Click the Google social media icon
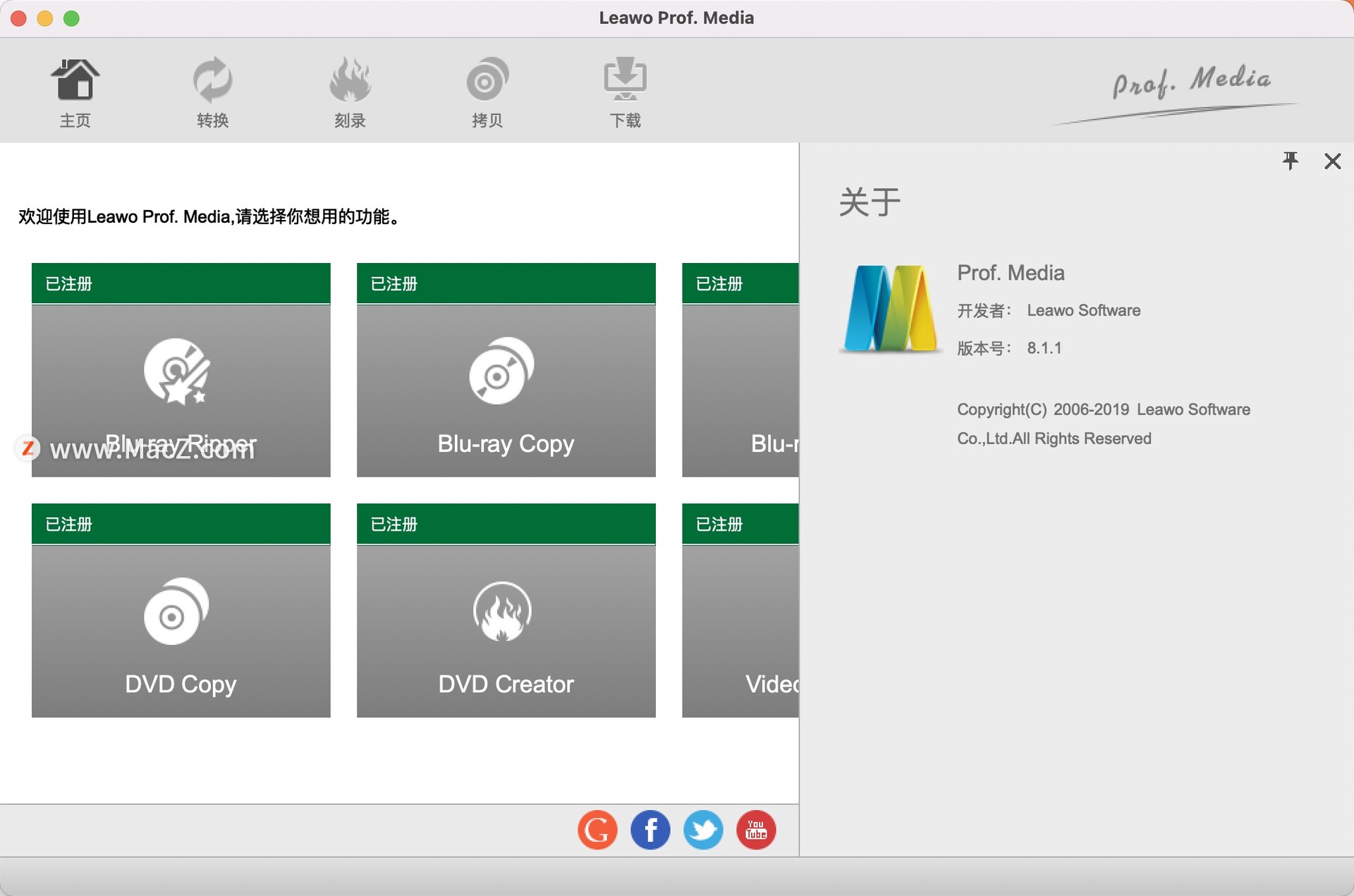Viewport: 1354px width, 896px height. click(597, 830)
